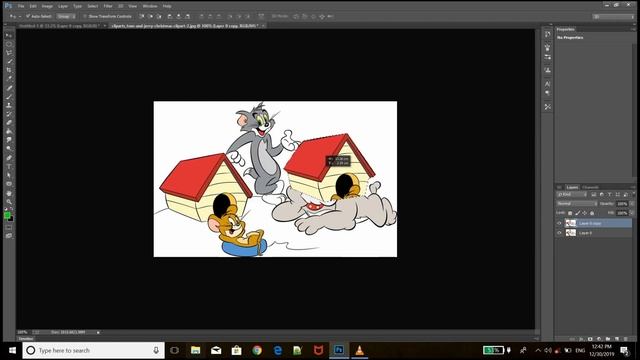Select the Magic Wand tool
640x360 pixels.
click(9, 61)
